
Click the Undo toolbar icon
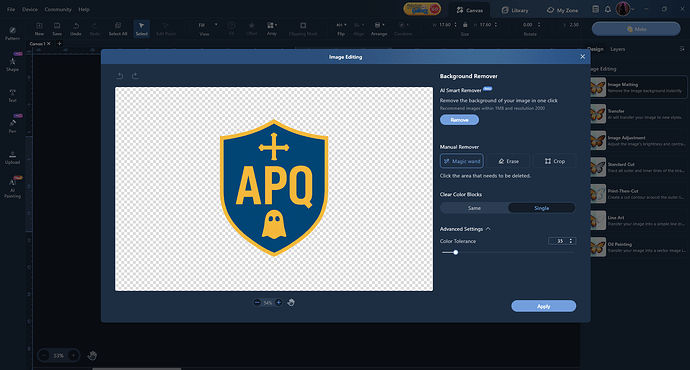76,29
